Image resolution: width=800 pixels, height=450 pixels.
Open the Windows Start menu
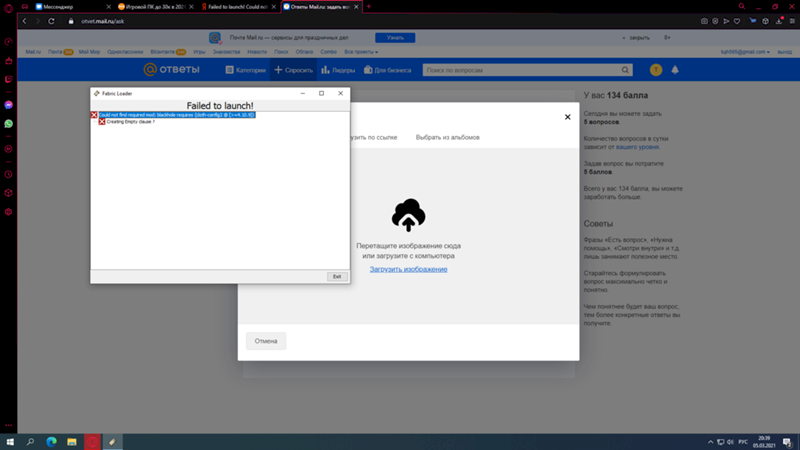click(10, 441)
